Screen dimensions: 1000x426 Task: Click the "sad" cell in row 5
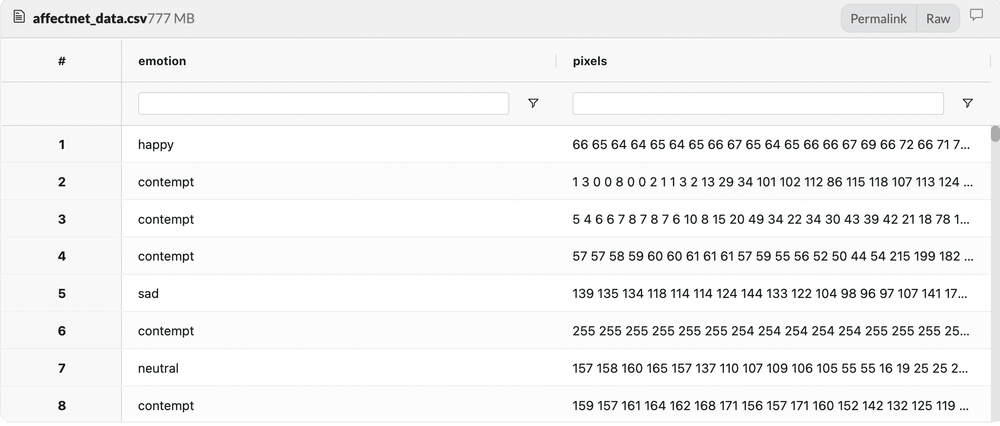148,294
